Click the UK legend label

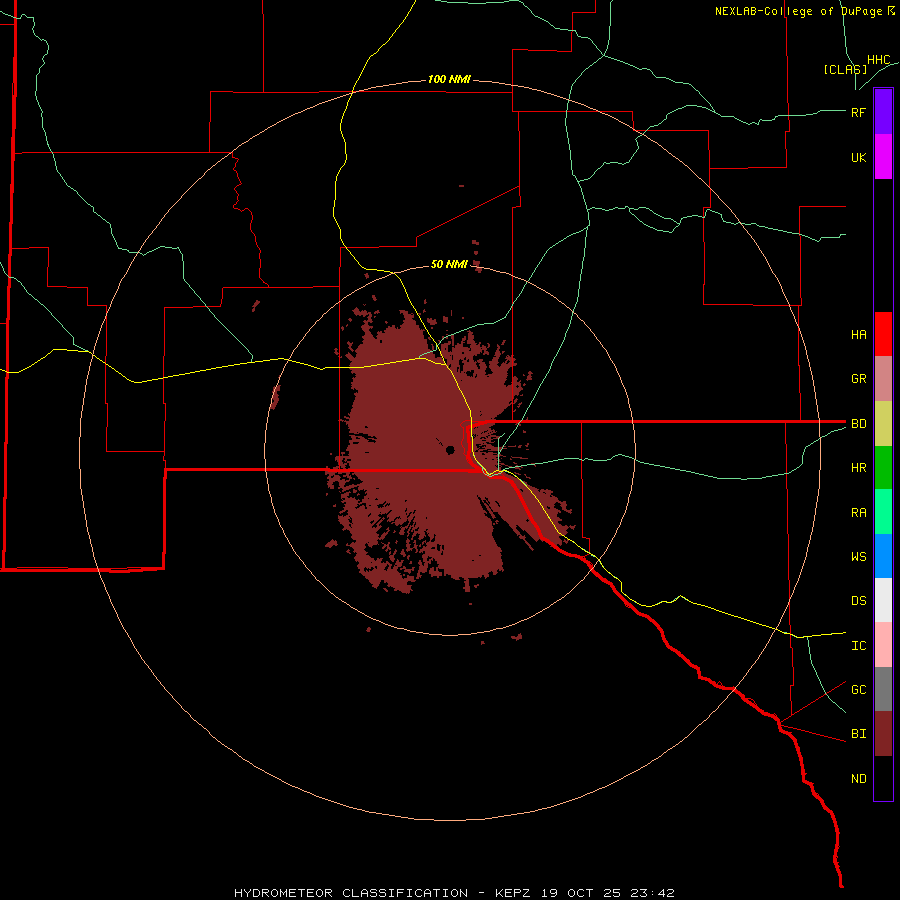click(x=858, y=157)
